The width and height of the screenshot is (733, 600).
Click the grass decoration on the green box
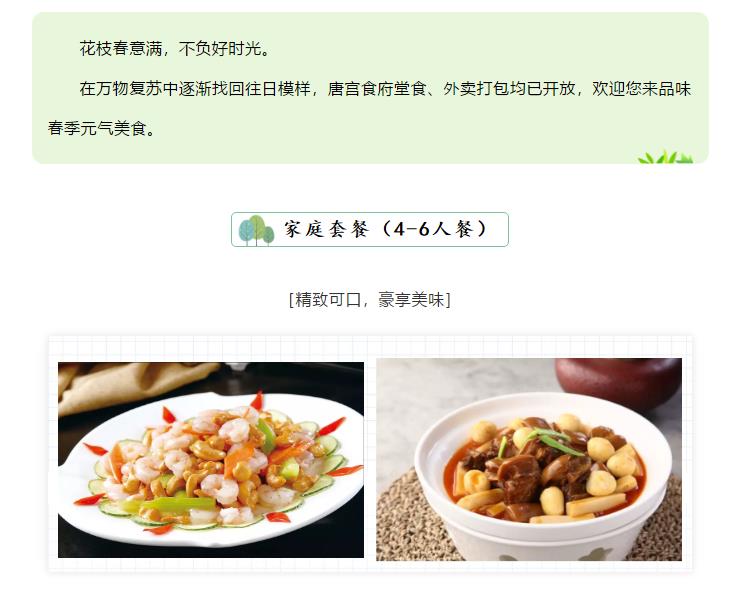[x=665, y=157]
